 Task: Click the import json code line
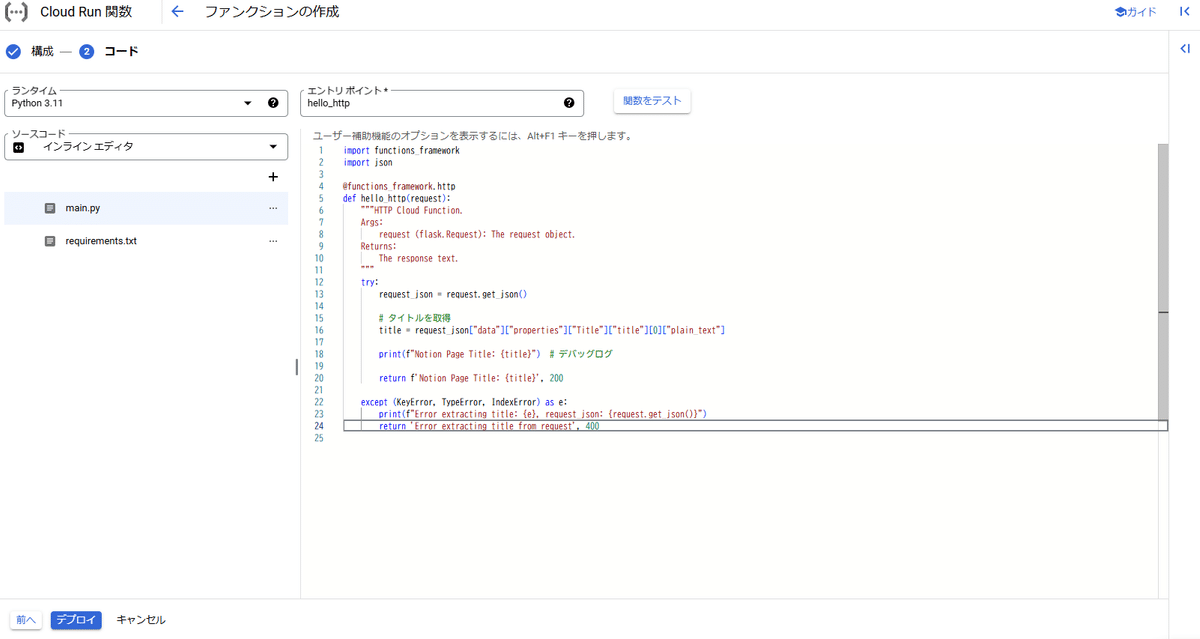(x=367, y=162)
